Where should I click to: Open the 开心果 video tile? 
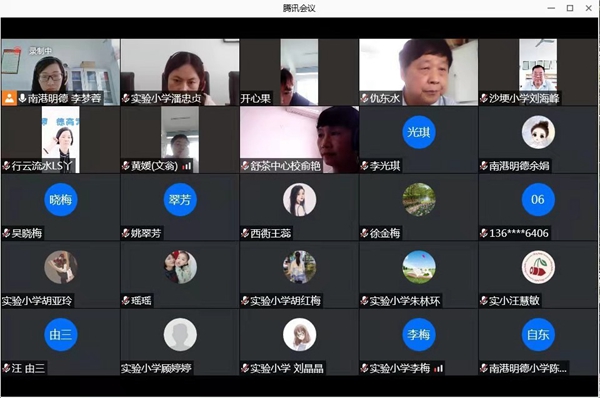pos(299,72)
